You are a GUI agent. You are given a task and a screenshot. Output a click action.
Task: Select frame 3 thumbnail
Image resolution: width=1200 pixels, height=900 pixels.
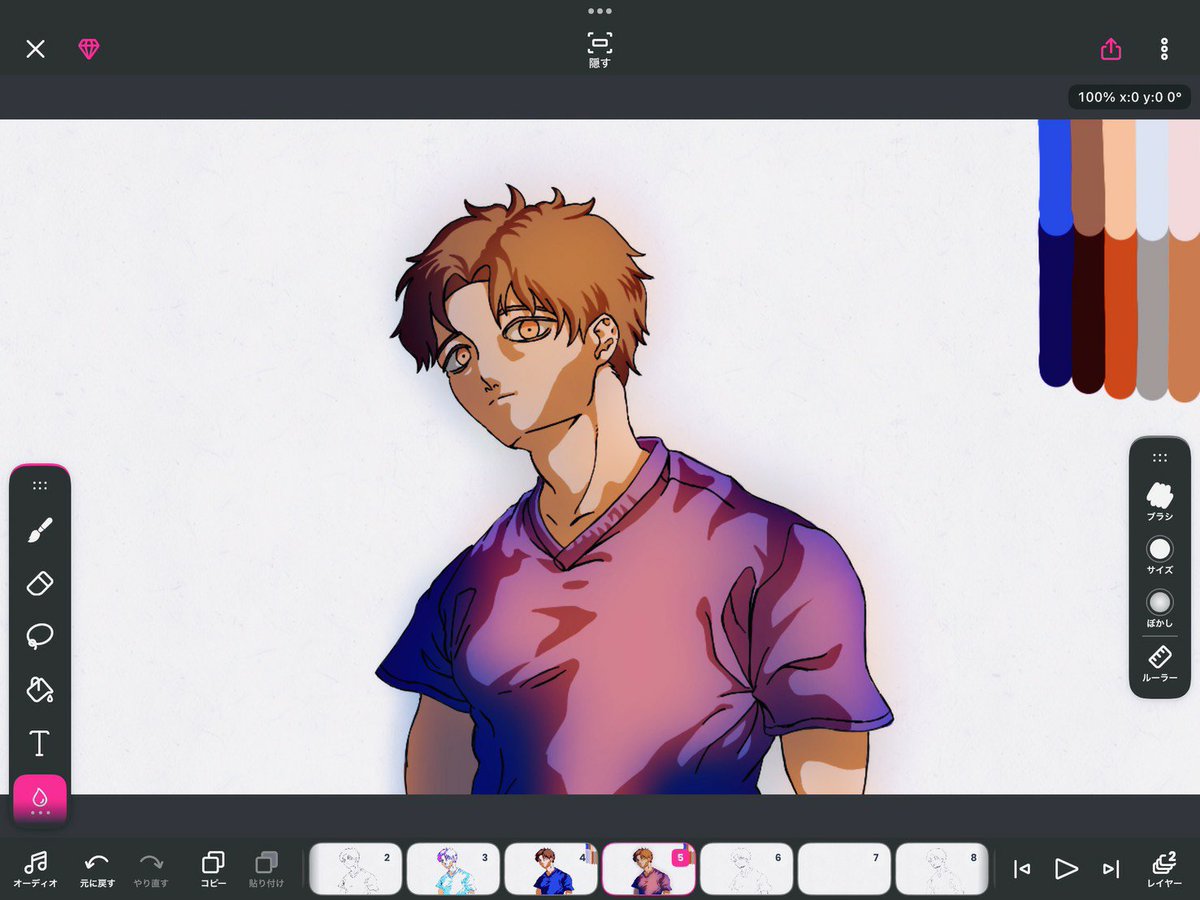pyautogui.click(x=453, y=869)
